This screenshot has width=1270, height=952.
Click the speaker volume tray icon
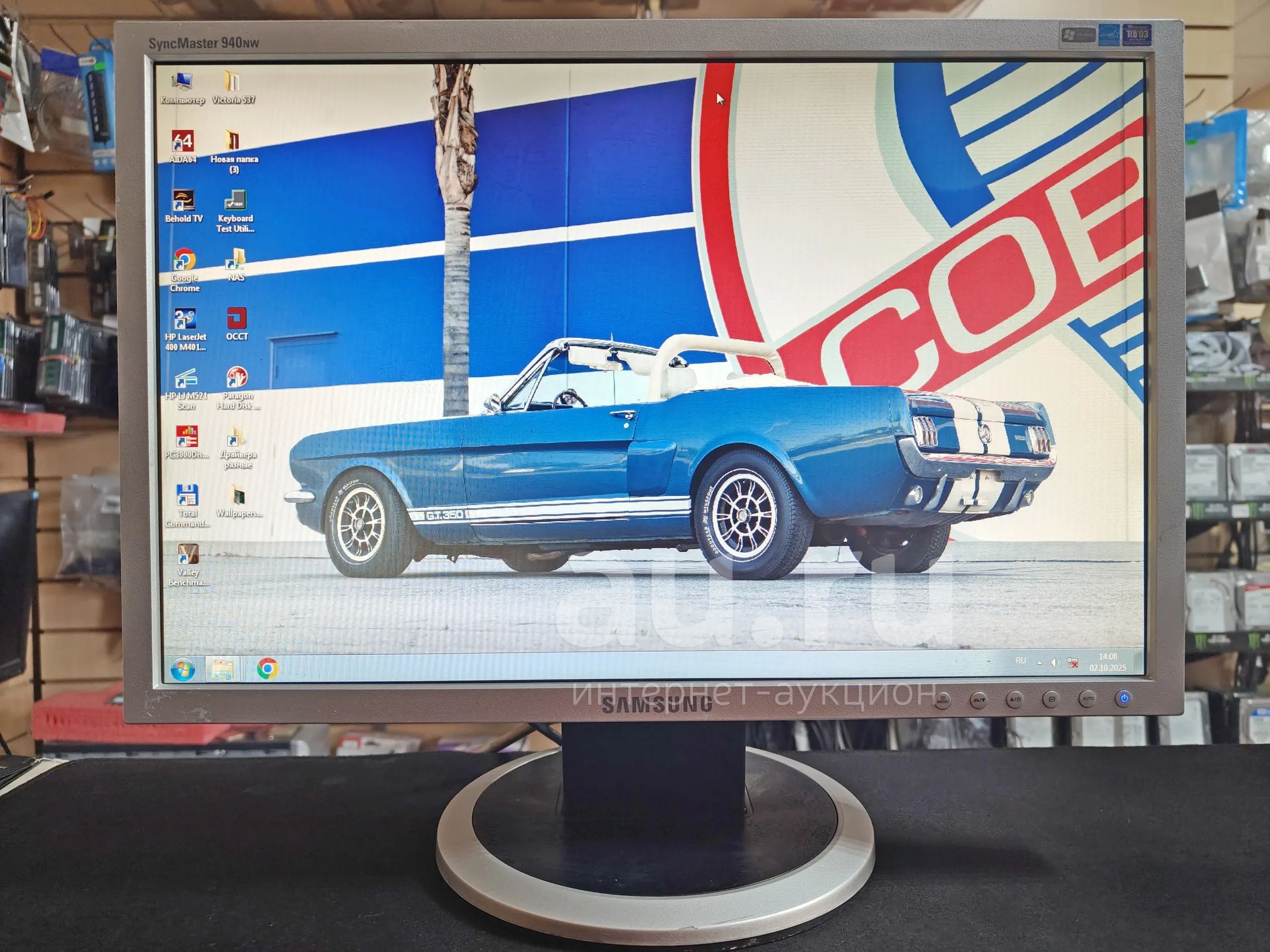pos(1055,663)
